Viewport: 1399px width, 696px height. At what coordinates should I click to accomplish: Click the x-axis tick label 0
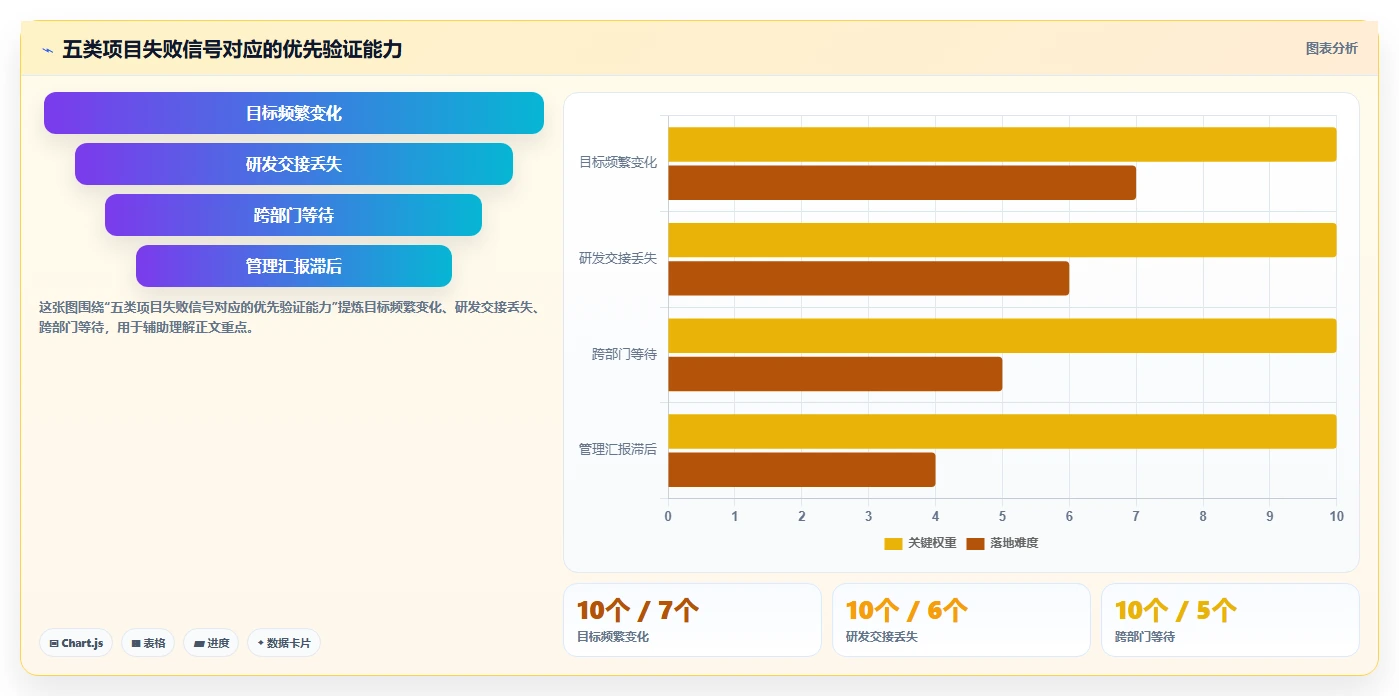(x=668, y=517)
